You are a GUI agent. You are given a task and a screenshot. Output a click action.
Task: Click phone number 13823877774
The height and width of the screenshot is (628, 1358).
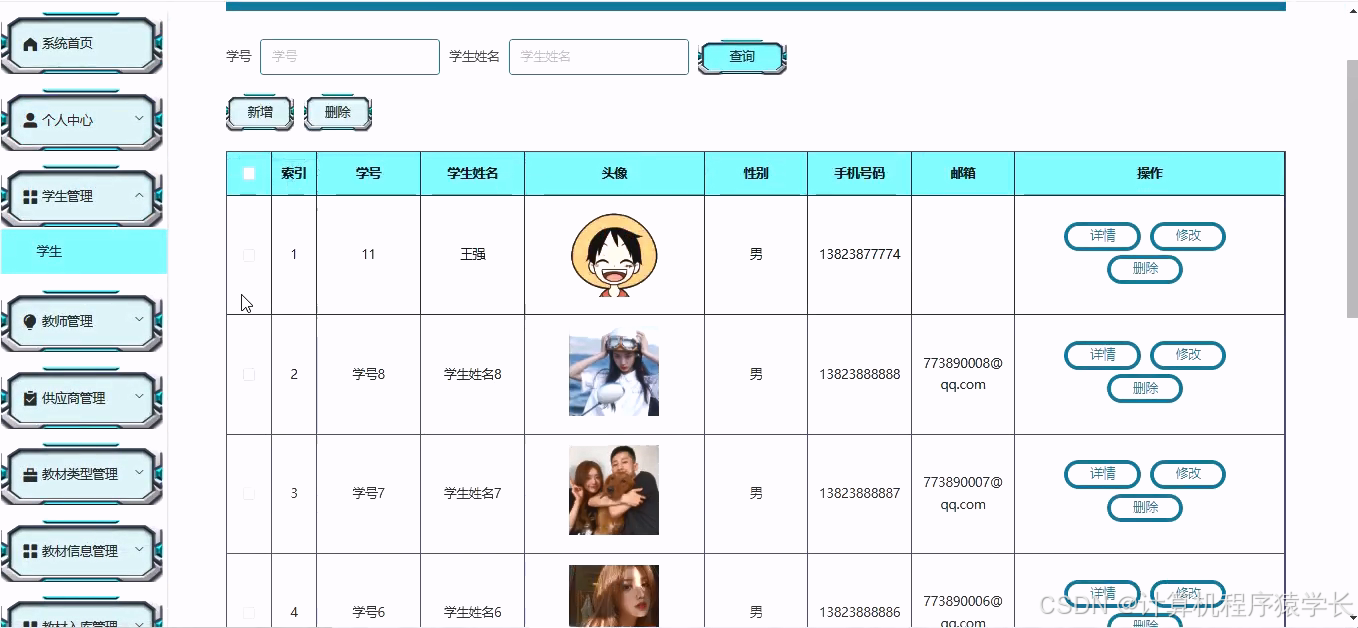[x=860, y=255]
